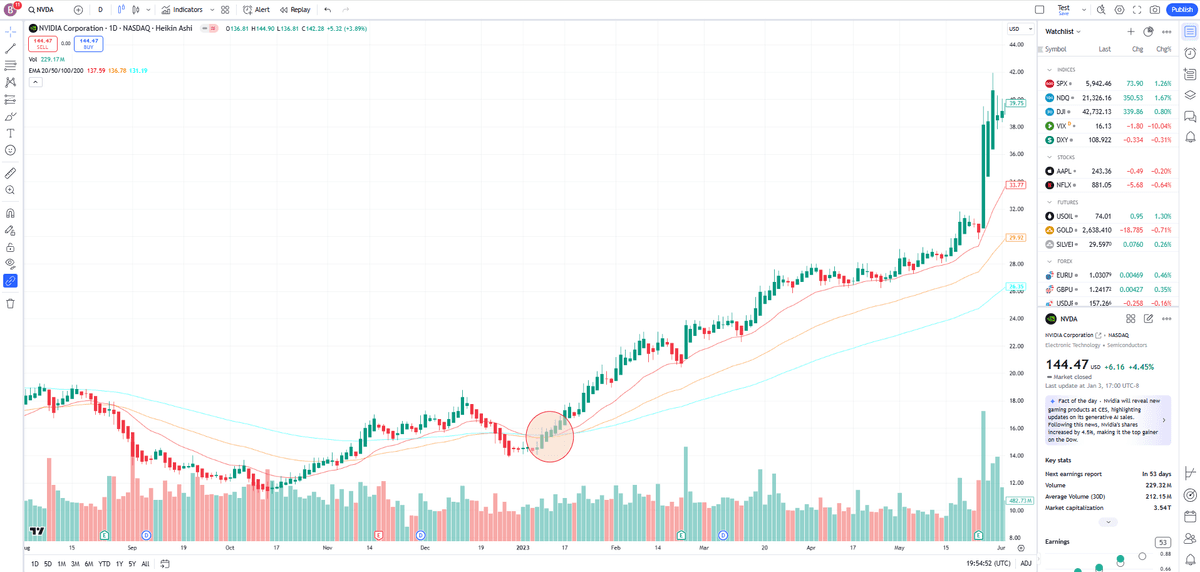The height and width of the screenshot is (572, 1200).
Task: Select the trend line drawing tool
Action: (x=10, y=48)
